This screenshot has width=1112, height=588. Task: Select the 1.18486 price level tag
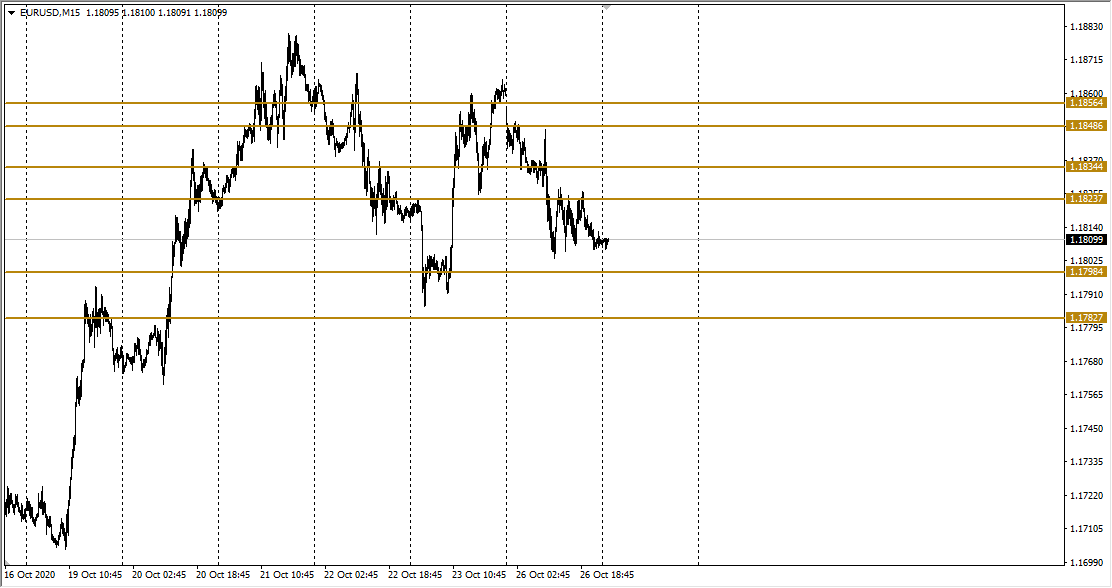click(1086, 126)
